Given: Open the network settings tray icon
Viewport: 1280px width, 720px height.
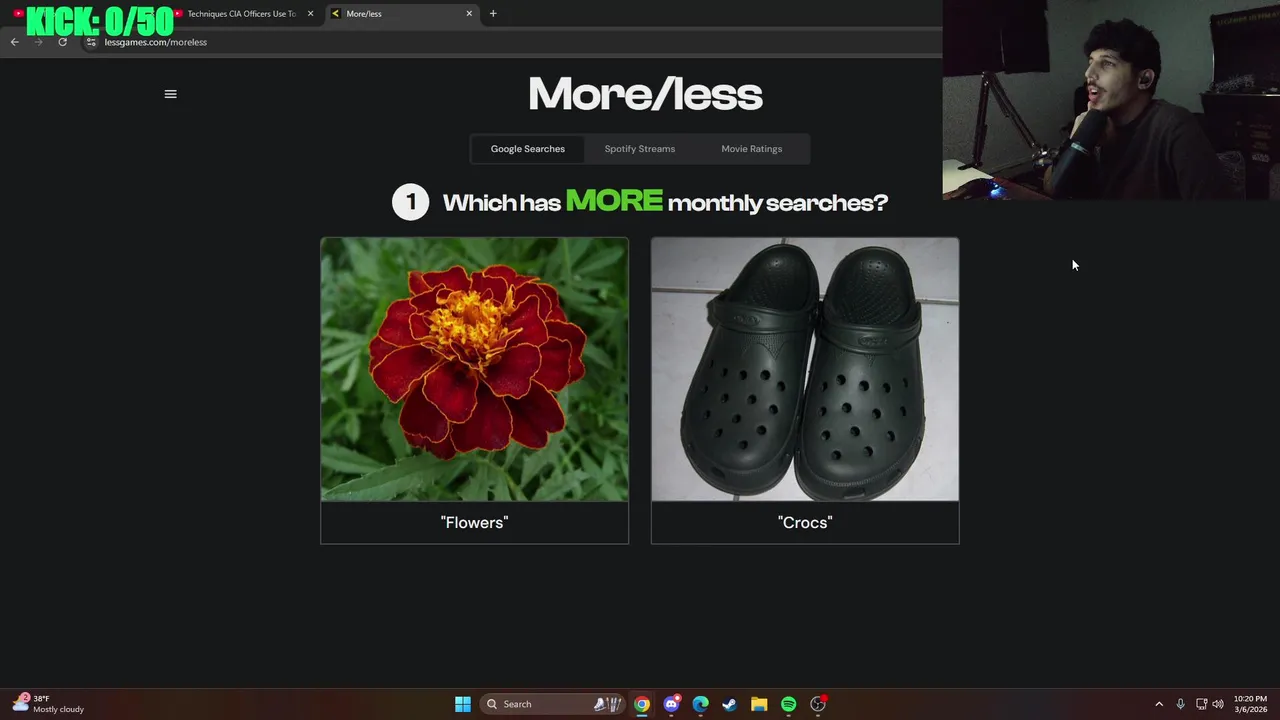Looking at the screenshot, I should [1201, 704].
